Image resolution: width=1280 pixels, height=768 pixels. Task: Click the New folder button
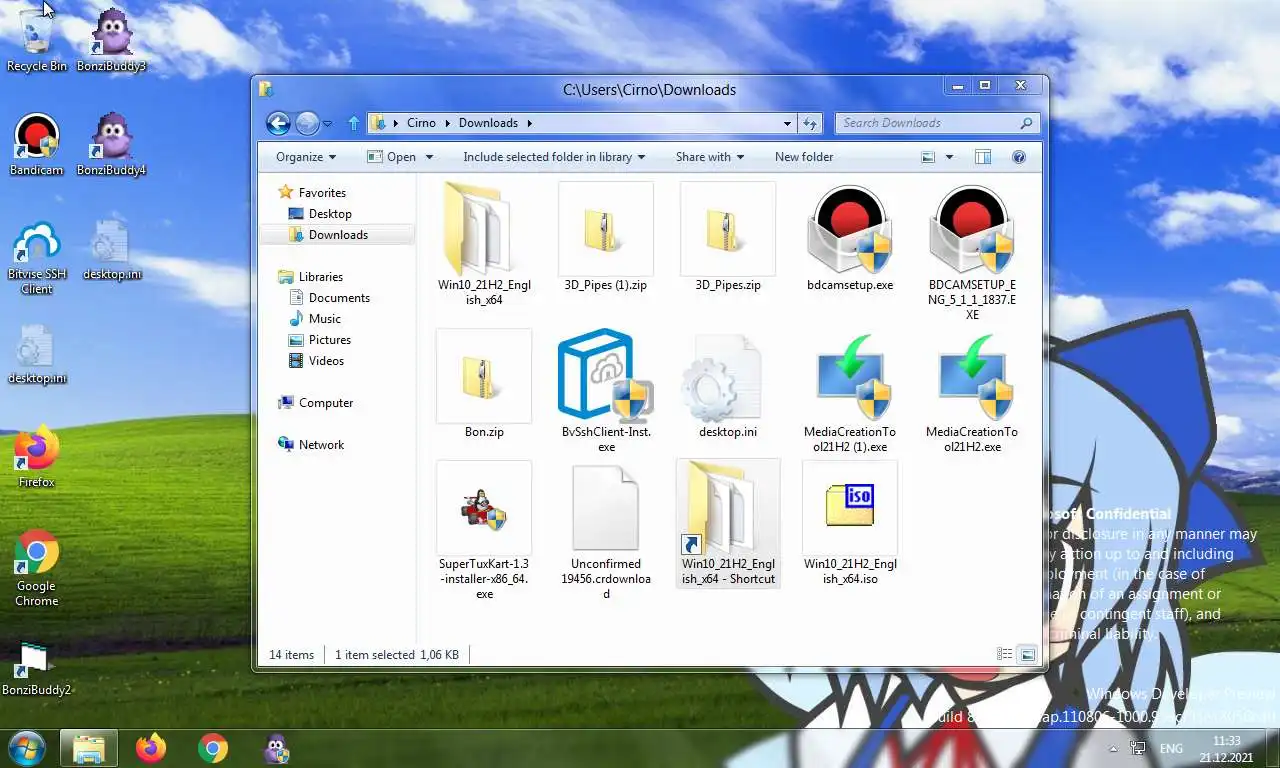(804, 157)
